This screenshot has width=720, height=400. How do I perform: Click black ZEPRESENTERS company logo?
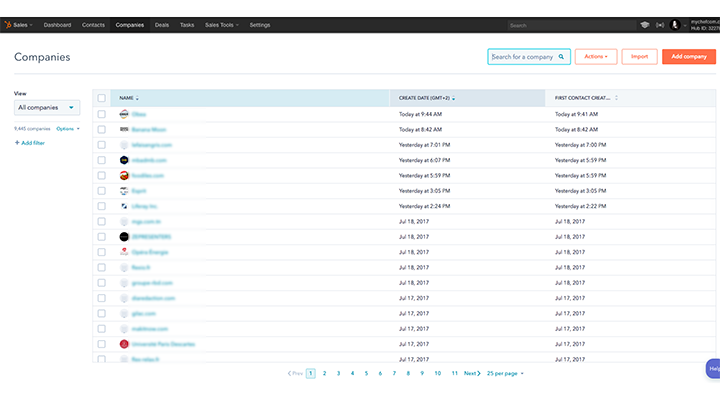[124, 237]
